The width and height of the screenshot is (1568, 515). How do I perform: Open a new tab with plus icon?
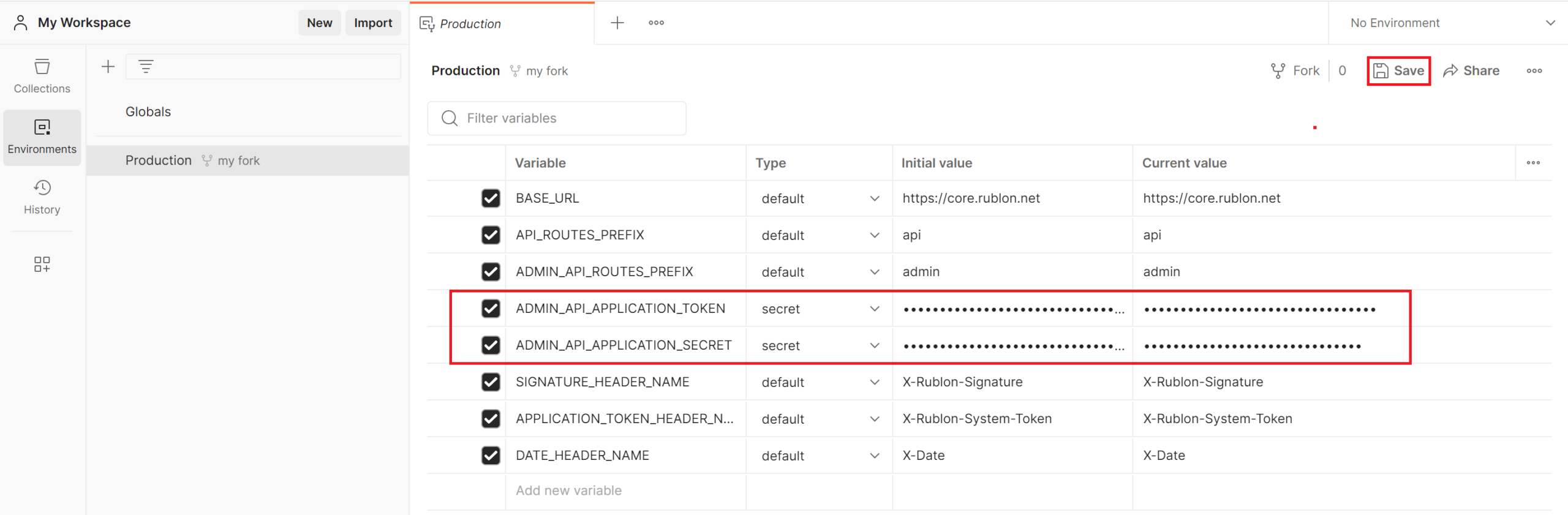point(617,23)
